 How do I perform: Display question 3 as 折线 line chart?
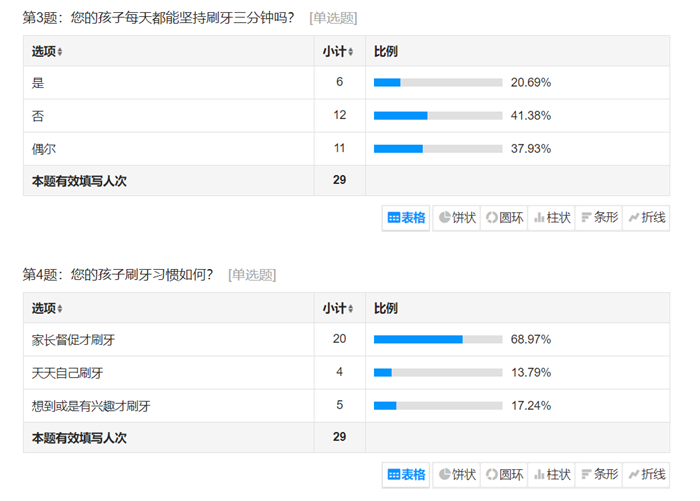coord(646,218)
